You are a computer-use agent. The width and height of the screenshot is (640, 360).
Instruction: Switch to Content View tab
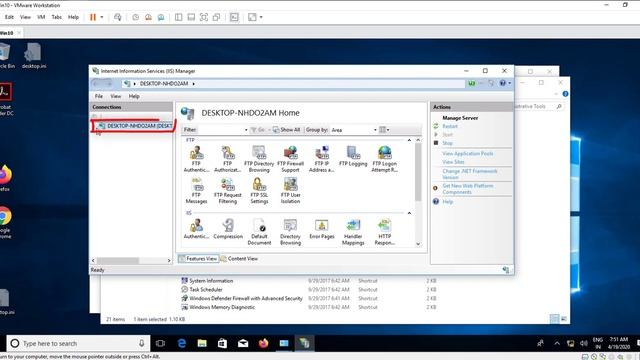point(239,259)
